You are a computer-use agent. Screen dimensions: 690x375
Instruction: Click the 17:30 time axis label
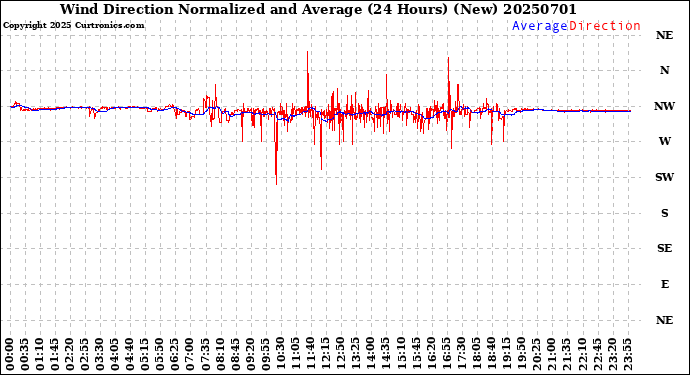click(461, 355)
